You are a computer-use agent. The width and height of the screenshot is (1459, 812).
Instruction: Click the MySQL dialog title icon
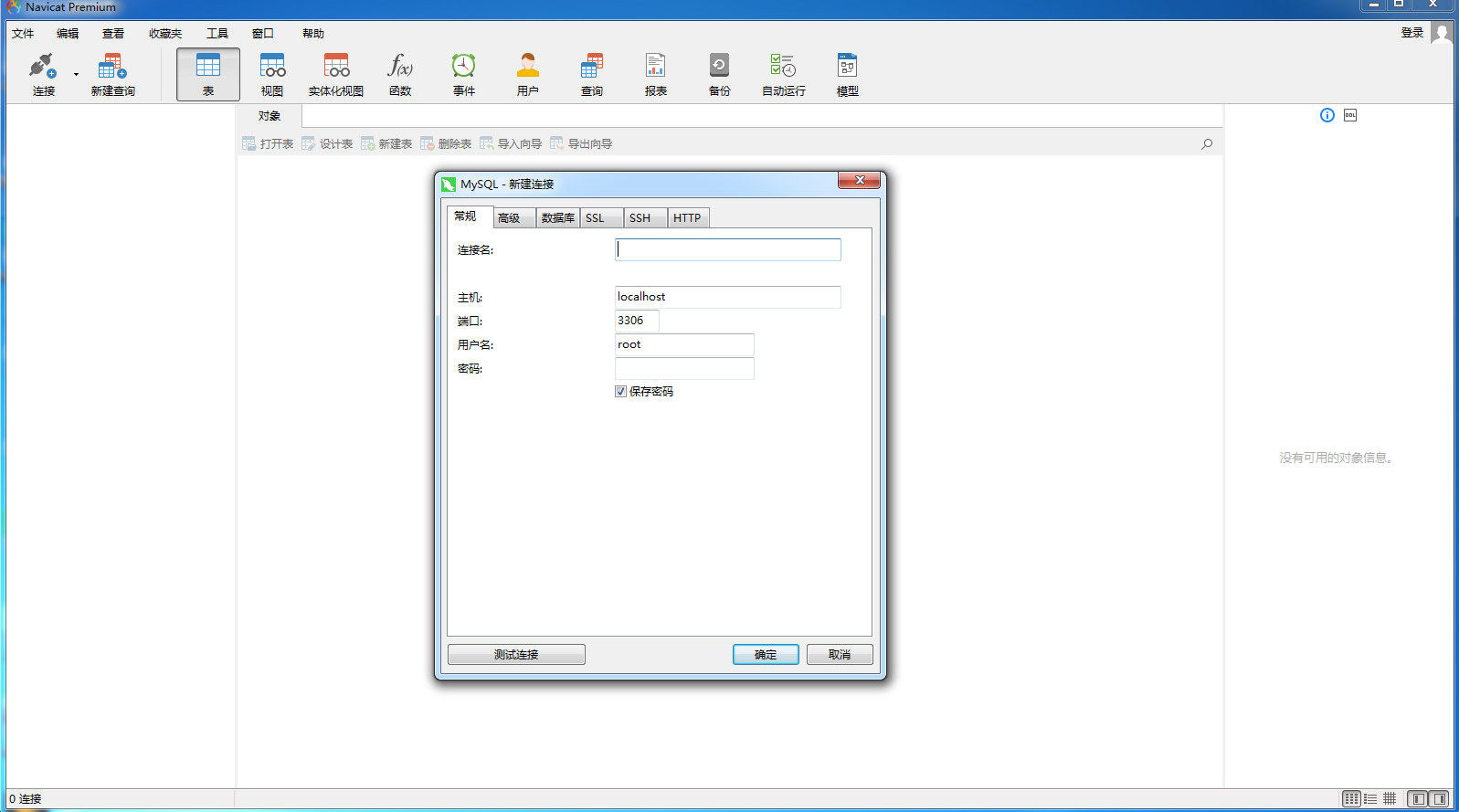(449, 185)
